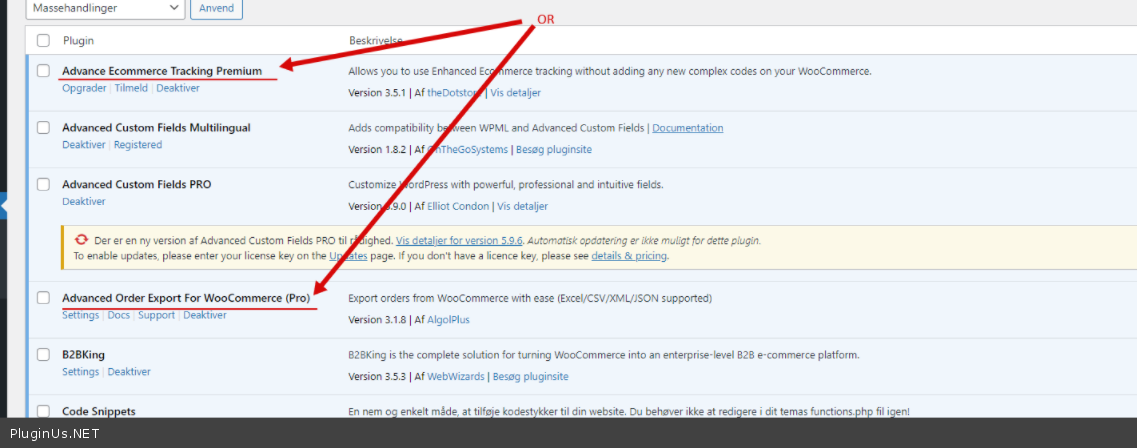The width and height of the screenshot is (1137, 448).
Task: Open Docs link for Advanced Order Export
Action: pyautogui.click(x=119, y=315)
